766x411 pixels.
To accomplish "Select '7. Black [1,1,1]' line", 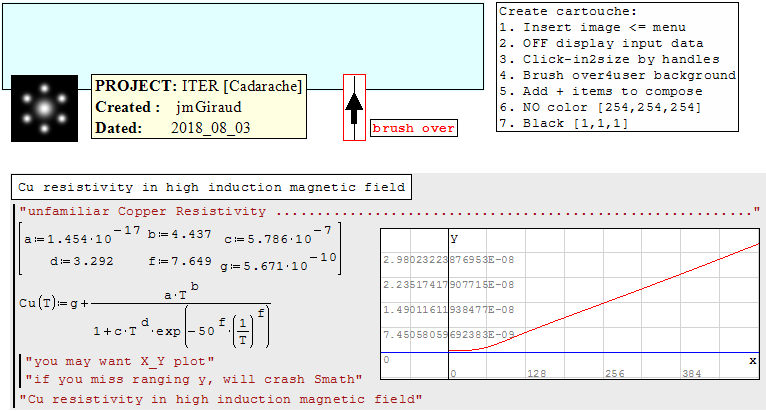I will (x=563, y=123).
